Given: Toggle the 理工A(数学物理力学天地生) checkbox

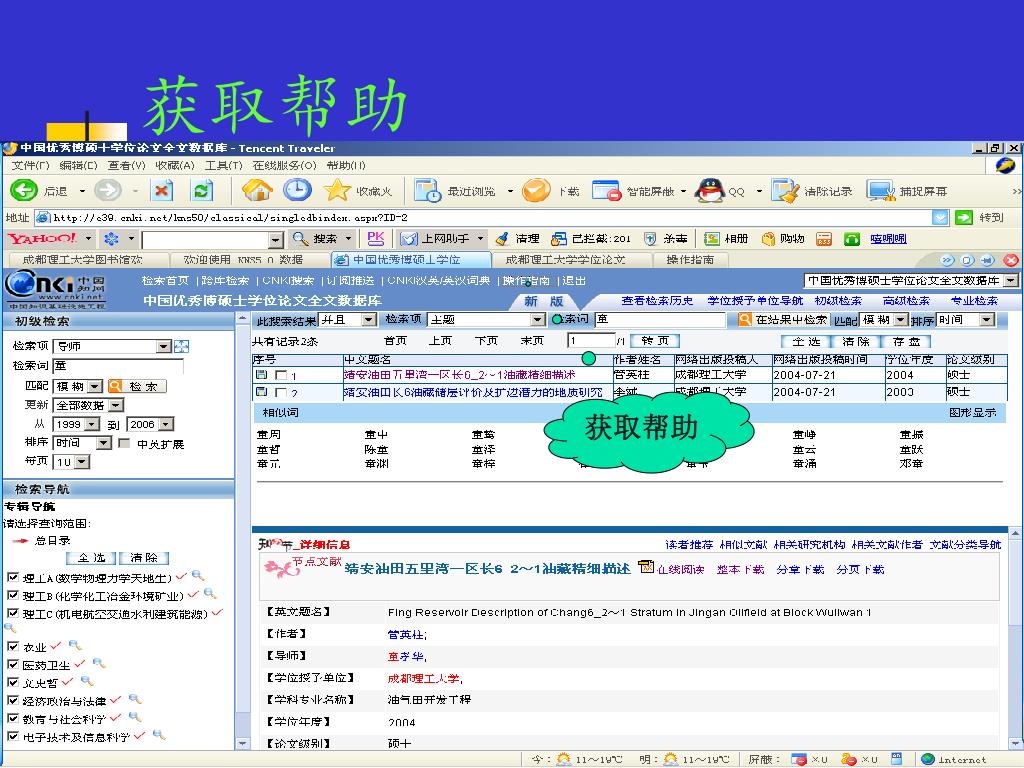Looking at the screenshot, I should point(12,577).
